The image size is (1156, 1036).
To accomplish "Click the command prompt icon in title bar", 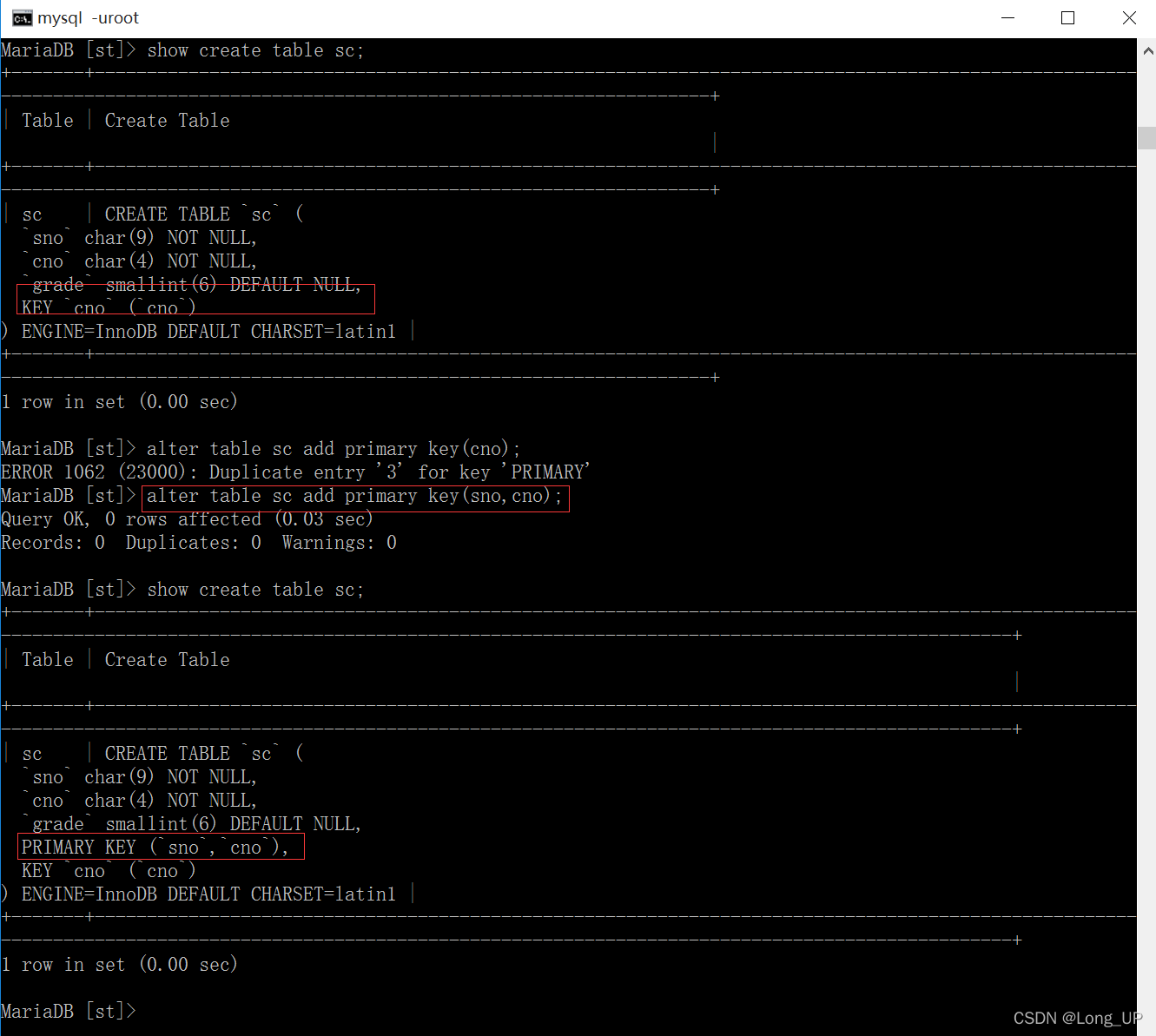I will pyautogui.click(x=22, y=18).
